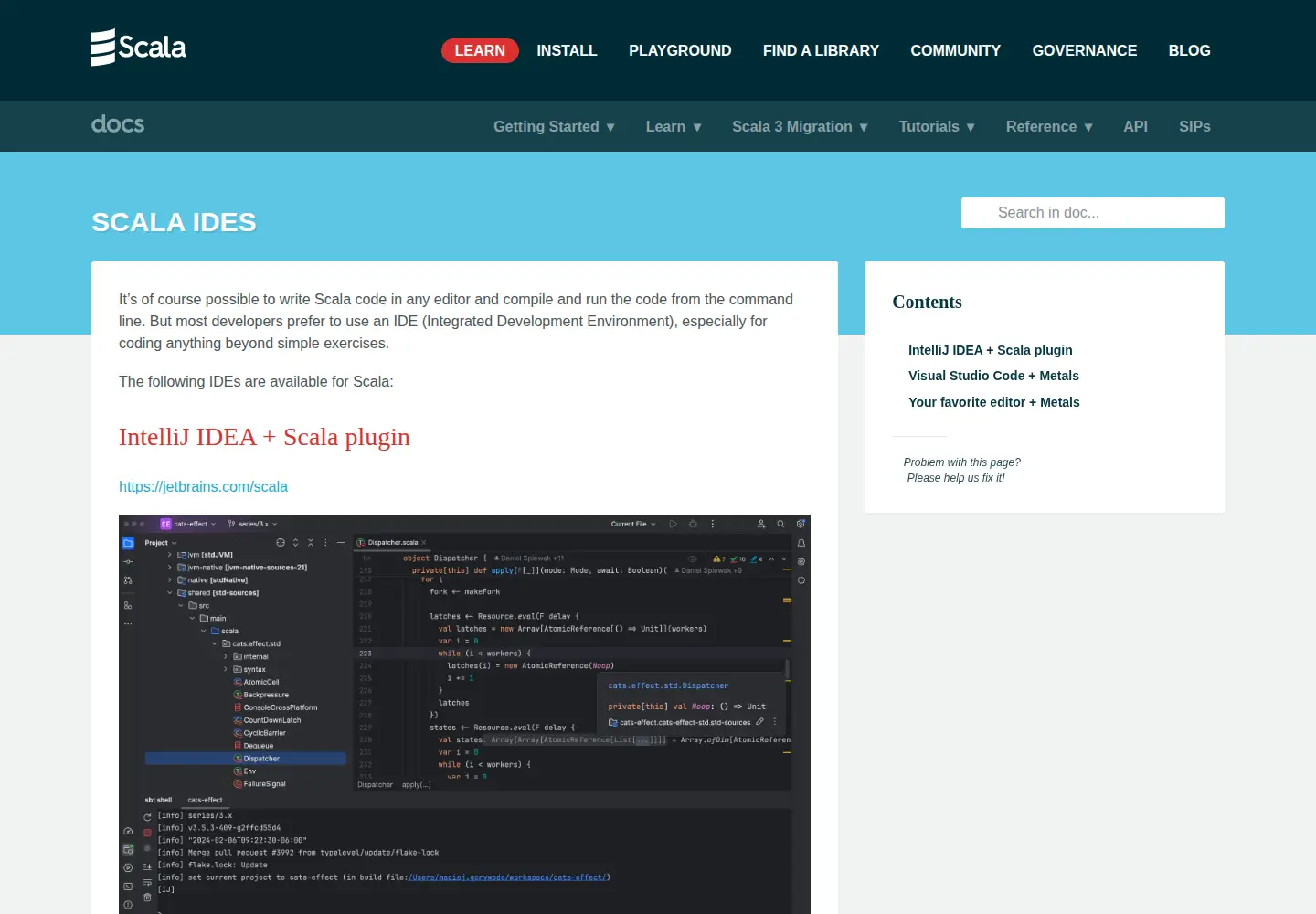Click the Please help us fix it link
This screenshot has width=1316, height=914.
pyautogui.click(x=956, y=478)
